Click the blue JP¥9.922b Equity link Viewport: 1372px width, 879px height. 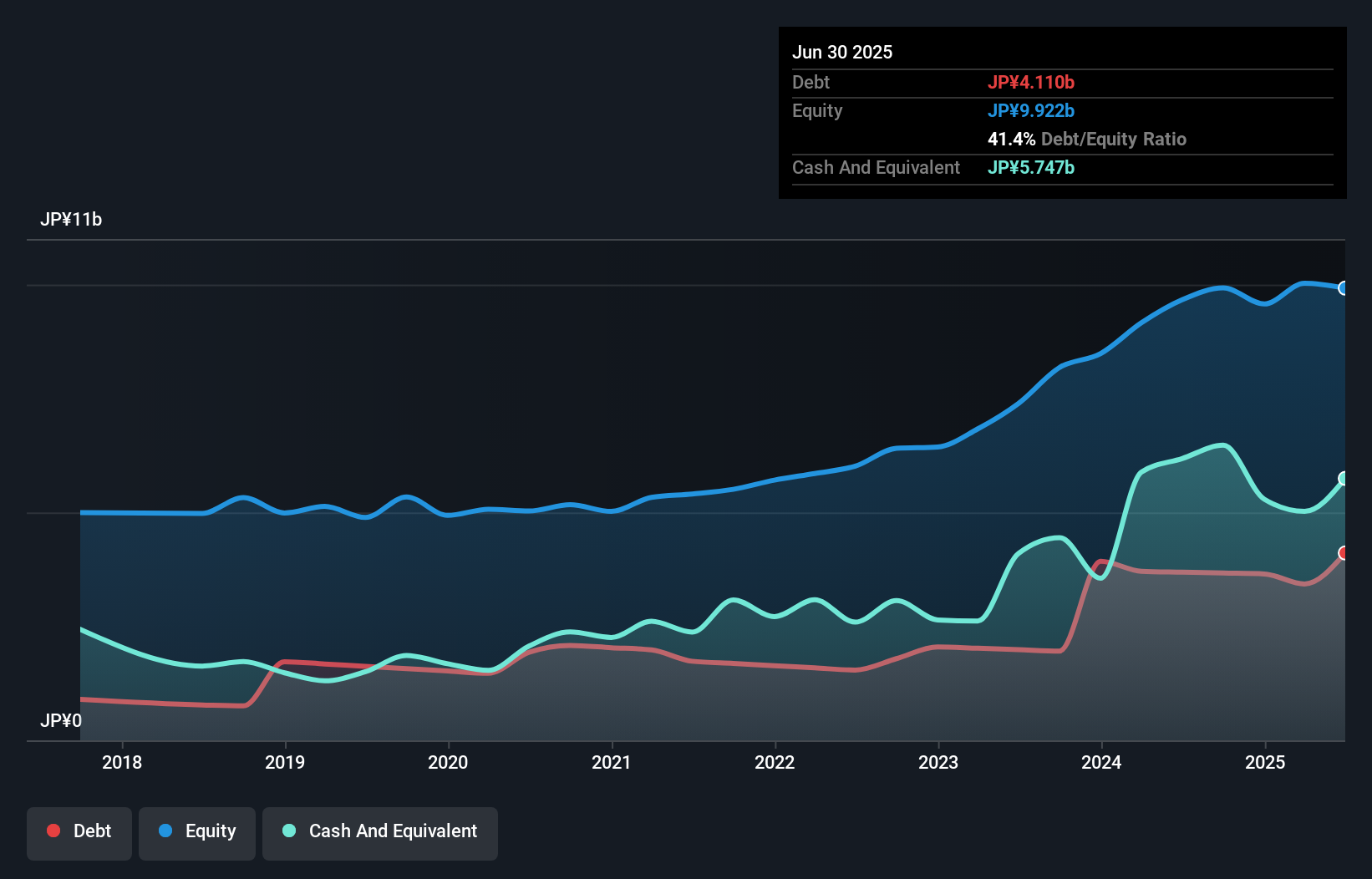[x=1031, y=110]
